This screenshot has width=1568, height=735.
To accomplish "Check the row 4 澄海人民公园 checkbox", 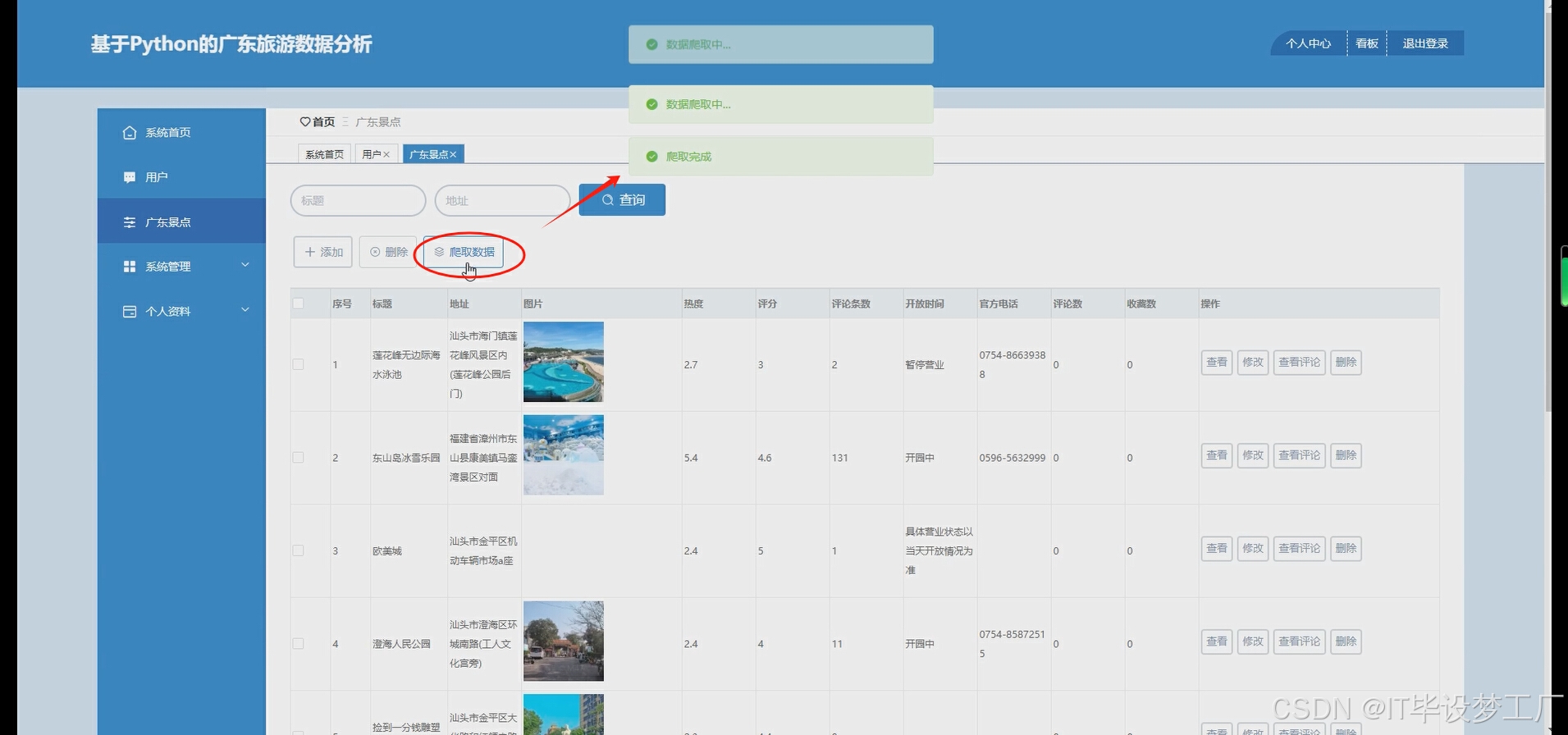I will pos(298,644).
